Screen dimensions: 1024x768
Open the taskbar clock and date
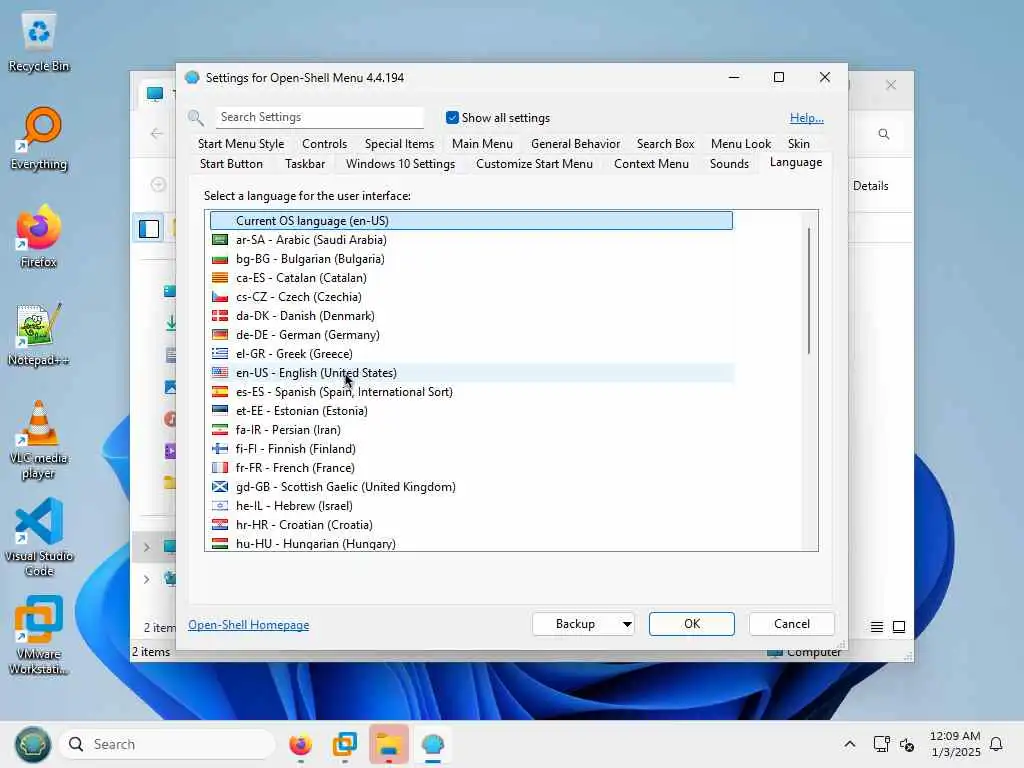[x=955, y=744]
